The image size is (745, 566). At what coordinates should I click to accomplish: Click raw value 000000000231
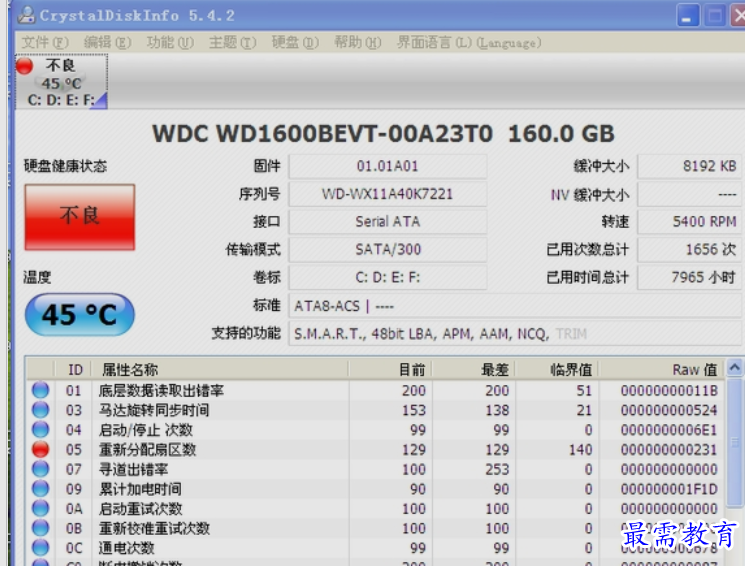point(669,450)
